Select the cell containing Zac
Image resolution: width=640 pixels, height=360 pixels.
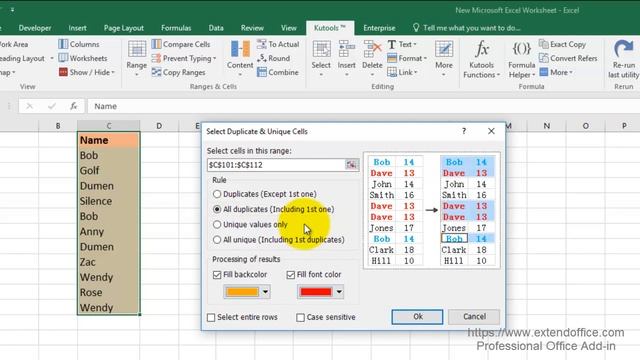coord(109,262)
